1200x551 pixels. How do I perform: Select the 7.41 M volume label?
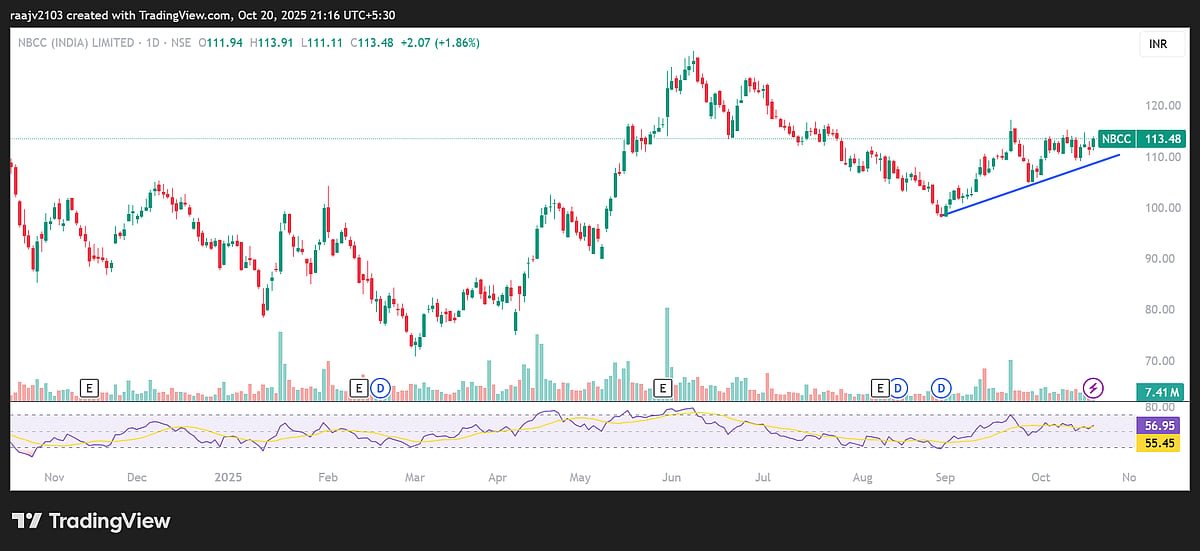1160,391
